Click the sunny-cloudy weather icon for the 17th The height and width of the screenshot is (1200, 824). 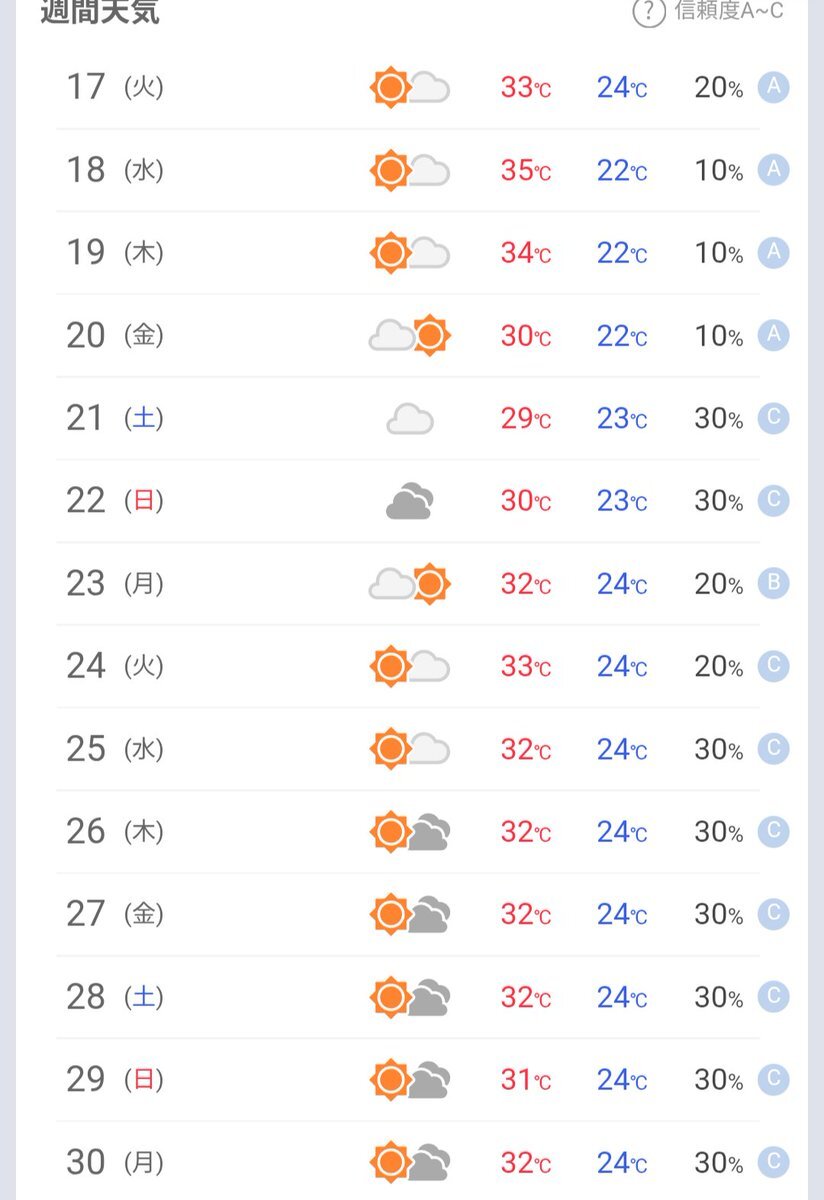pos(410,88)
